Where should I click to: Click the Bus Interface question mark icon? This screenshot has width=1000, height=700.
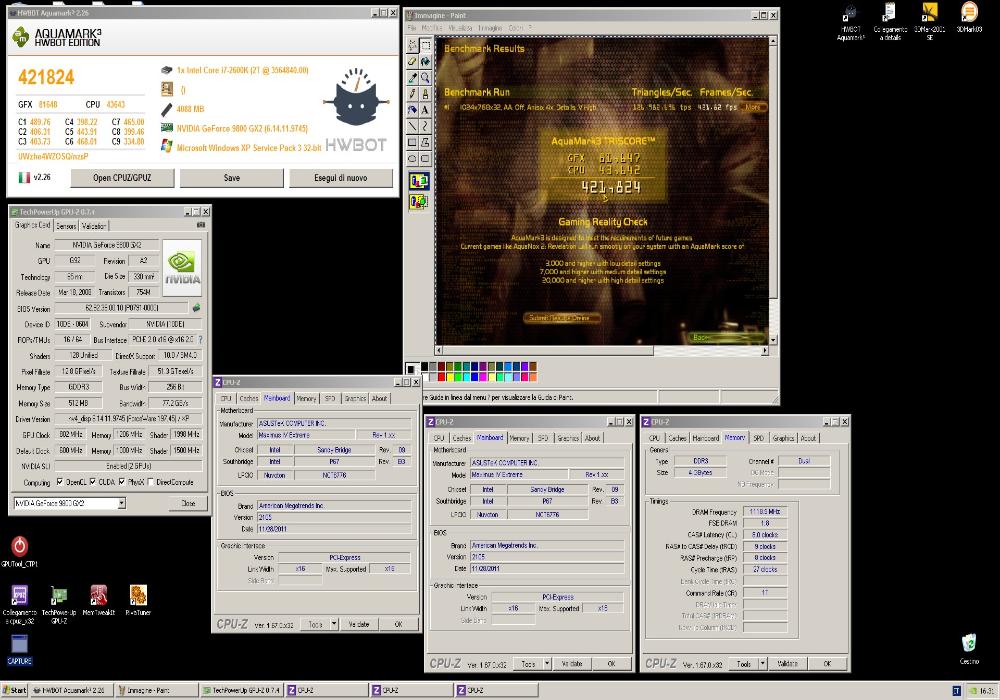click(200, 340)
